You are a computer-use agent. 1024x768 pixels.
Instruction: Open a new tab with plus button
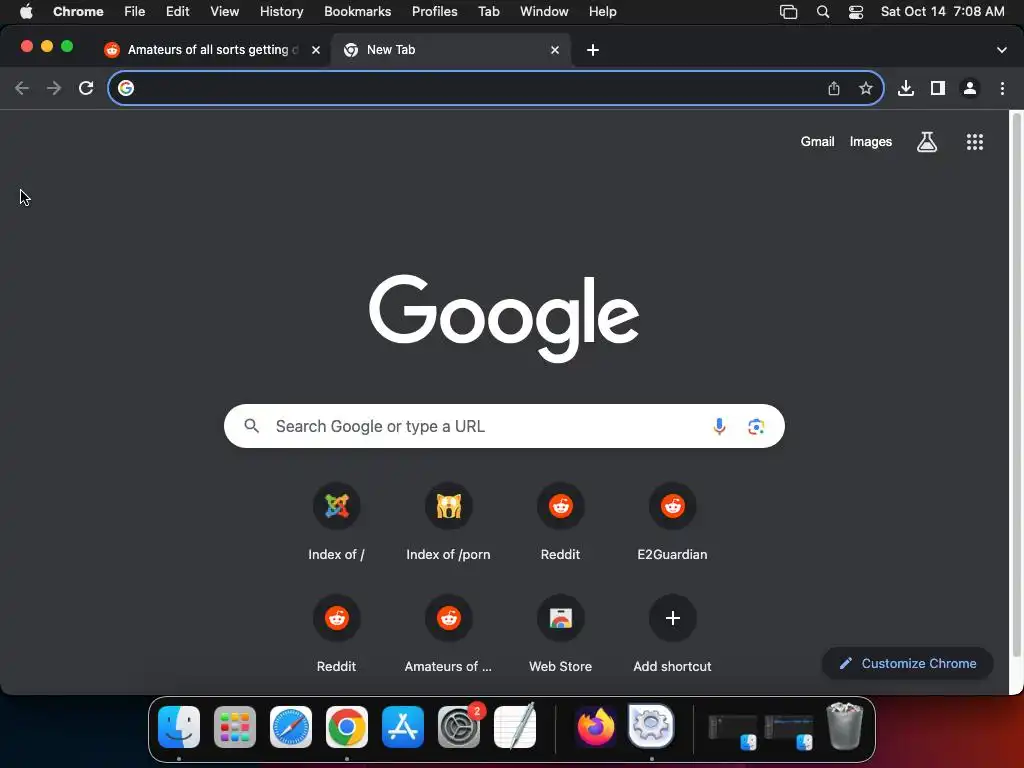tap(592, 50)
